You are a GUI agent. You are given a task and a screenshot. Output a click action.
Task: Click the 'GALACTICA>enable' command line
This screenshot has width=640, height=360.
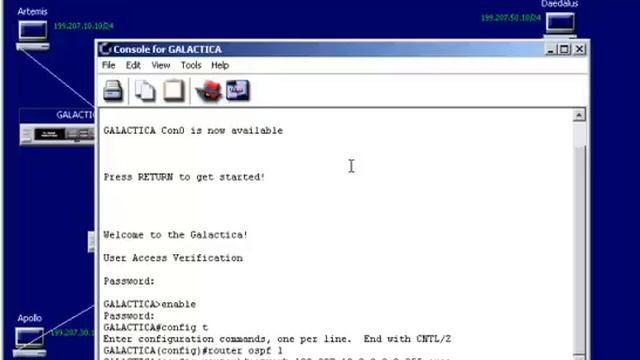coord(149,304)
